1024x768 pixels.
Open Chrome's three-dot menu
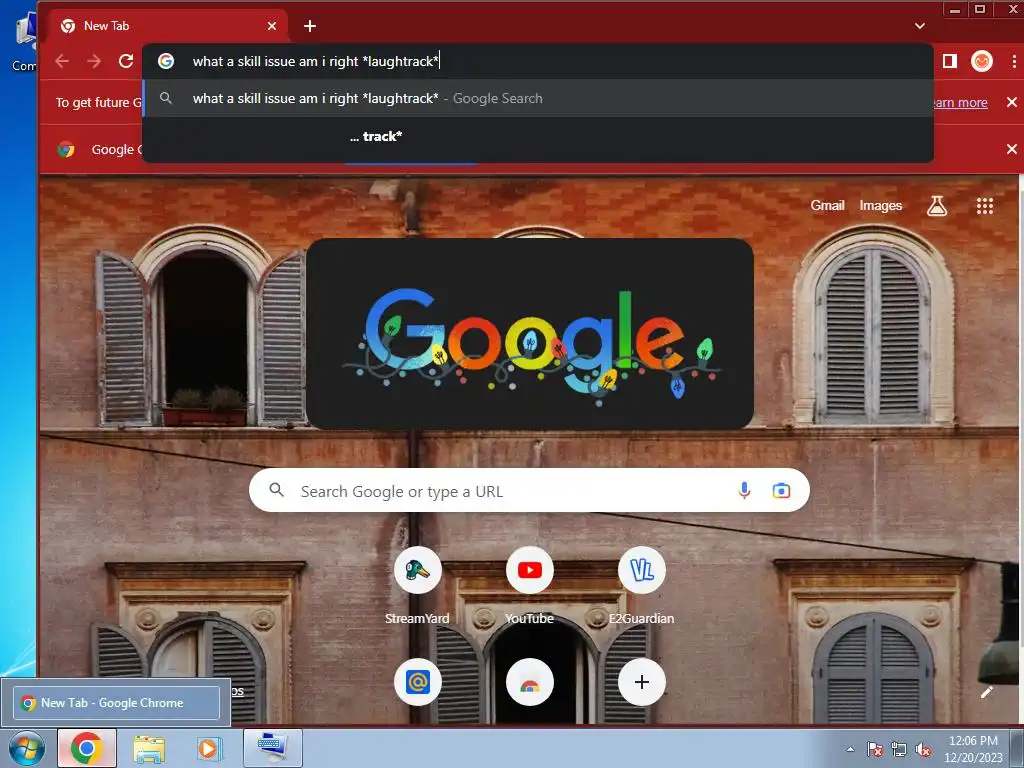tap(1014, 61)
